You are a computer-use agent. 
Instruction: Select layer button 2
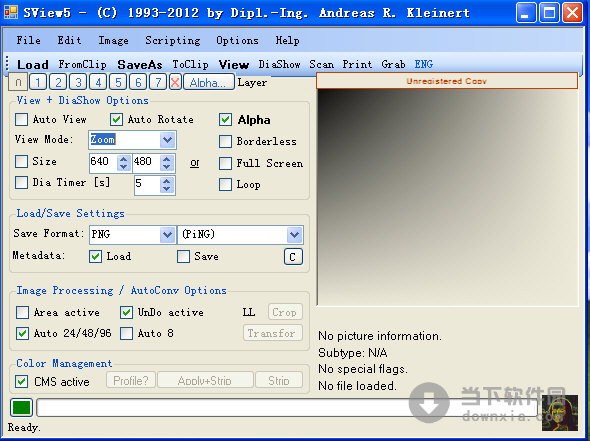coord(58,82)
